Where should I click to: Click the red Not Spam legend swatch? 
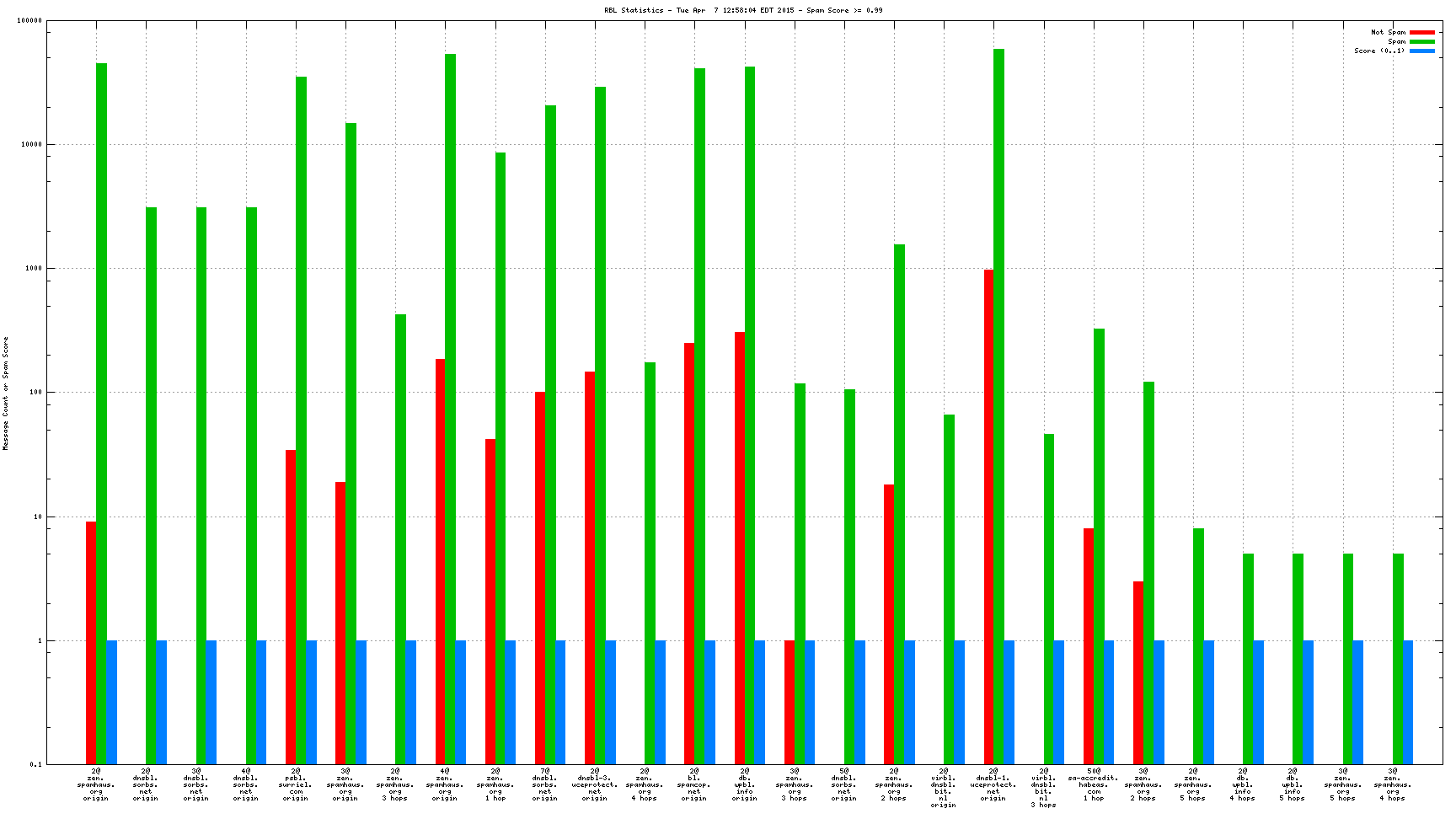[1421, 33]
